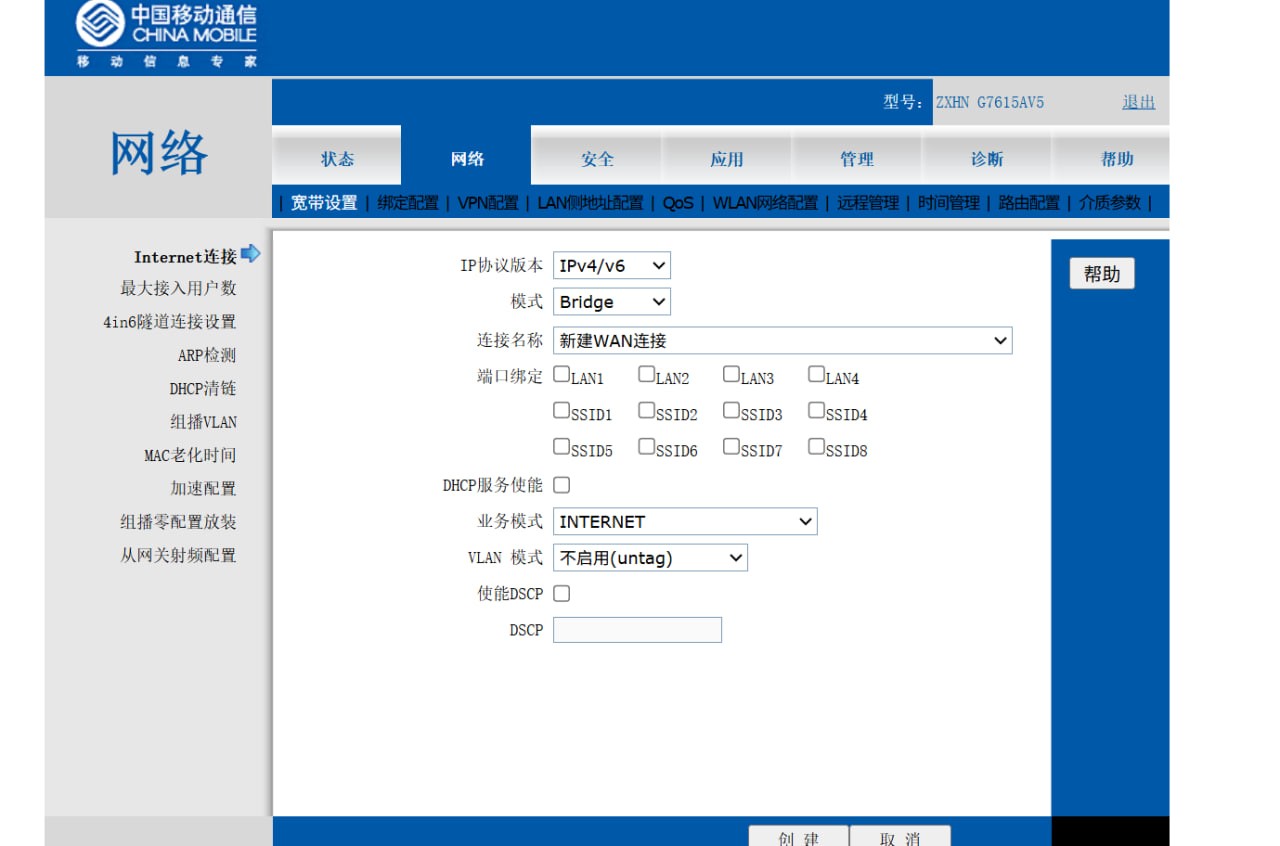The image size is (1280, 846).
Task: Select QoS in the submenu bar
Action: click(677, 203)
